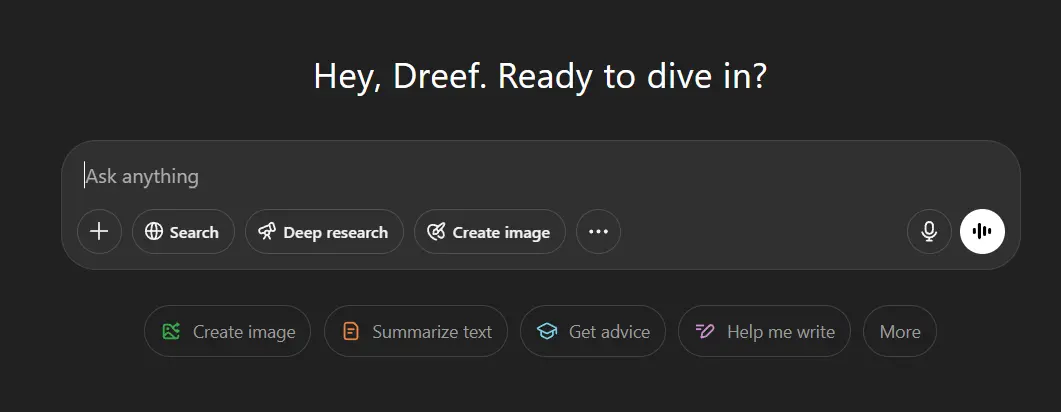
Task: Pick the Help me write suggestion label
Action: 781,332
